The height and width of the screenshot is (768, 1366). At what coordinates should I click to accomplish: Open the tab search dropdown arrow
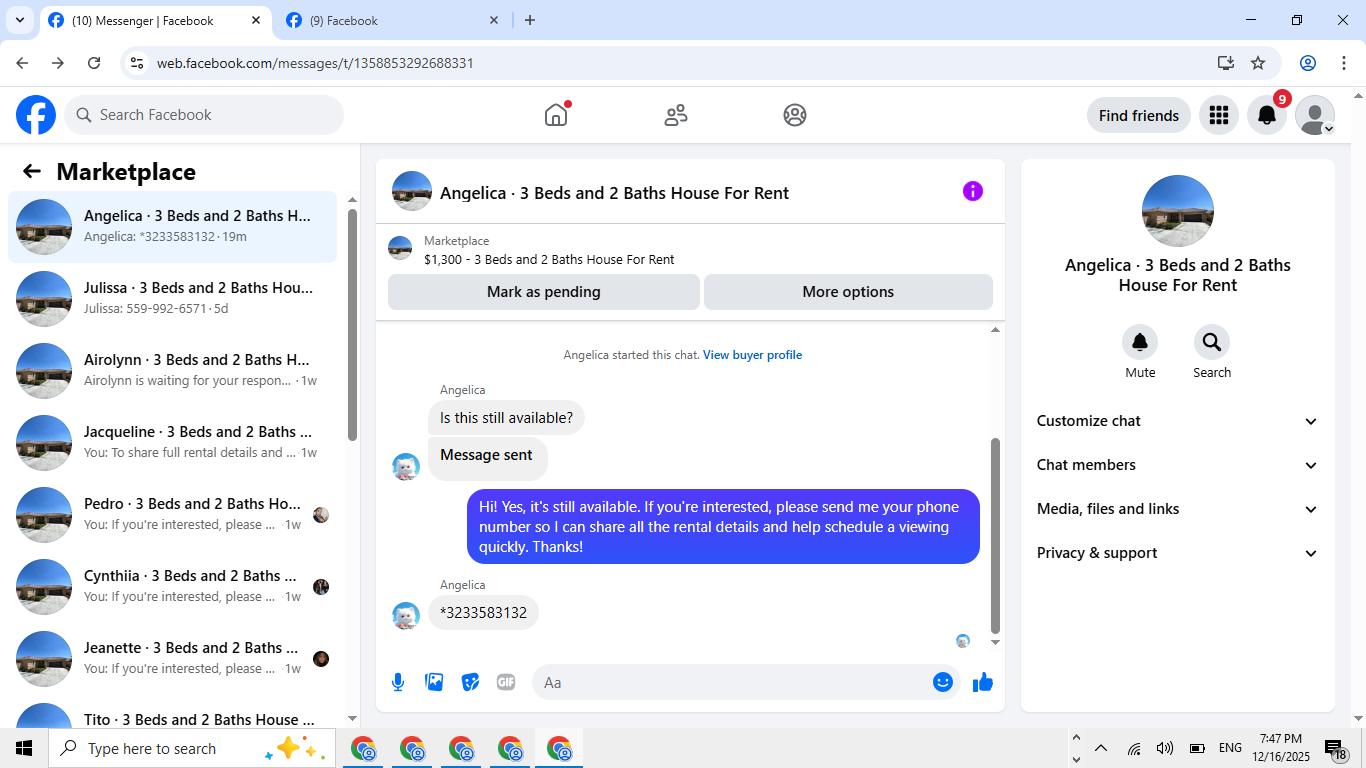coord(19,20)
